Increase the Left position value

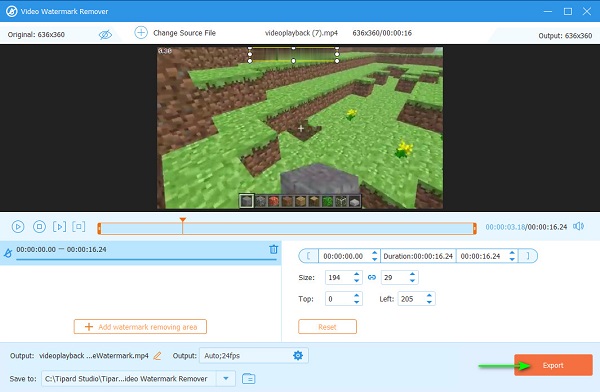tap(429, 296)
